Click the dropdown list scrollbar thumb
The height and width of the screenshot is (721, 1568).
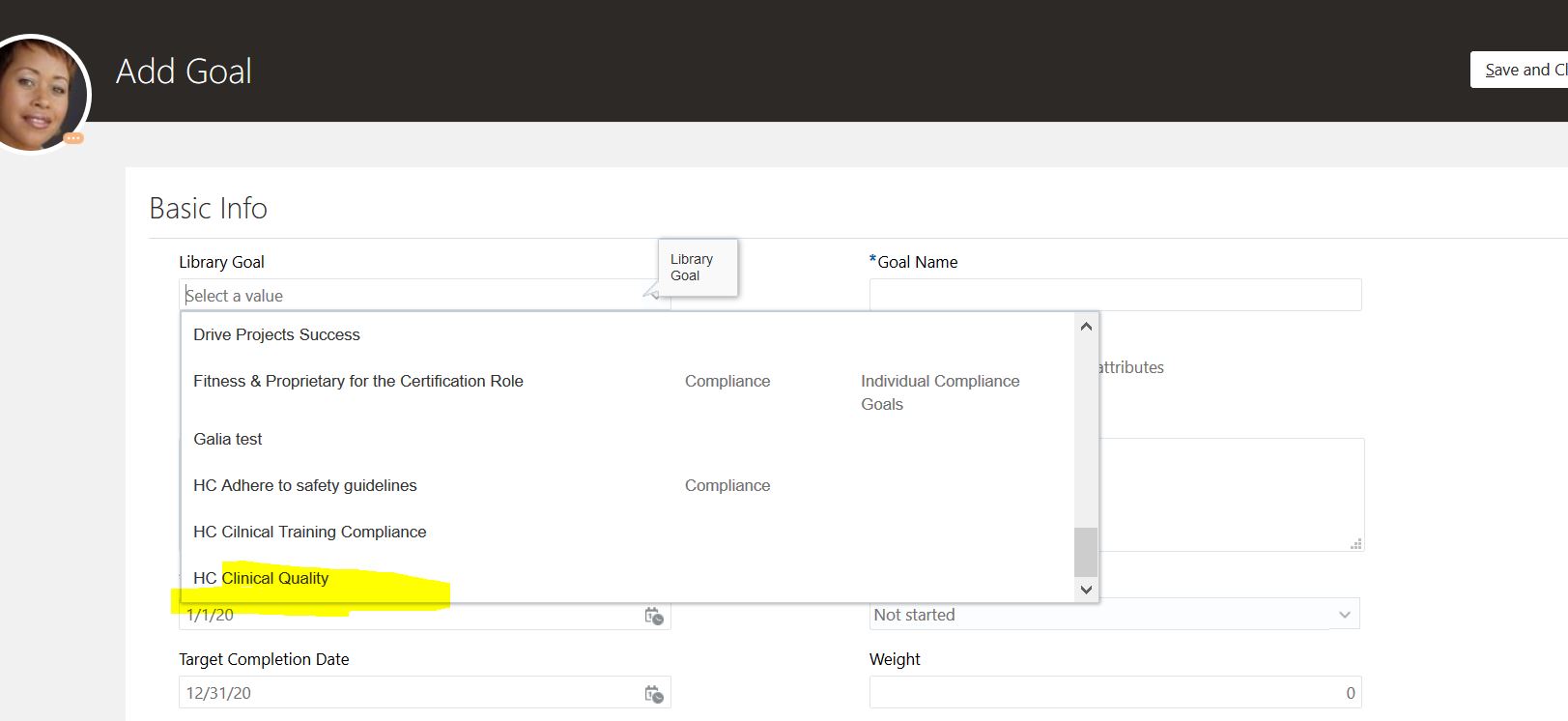tap(1086, 552)
